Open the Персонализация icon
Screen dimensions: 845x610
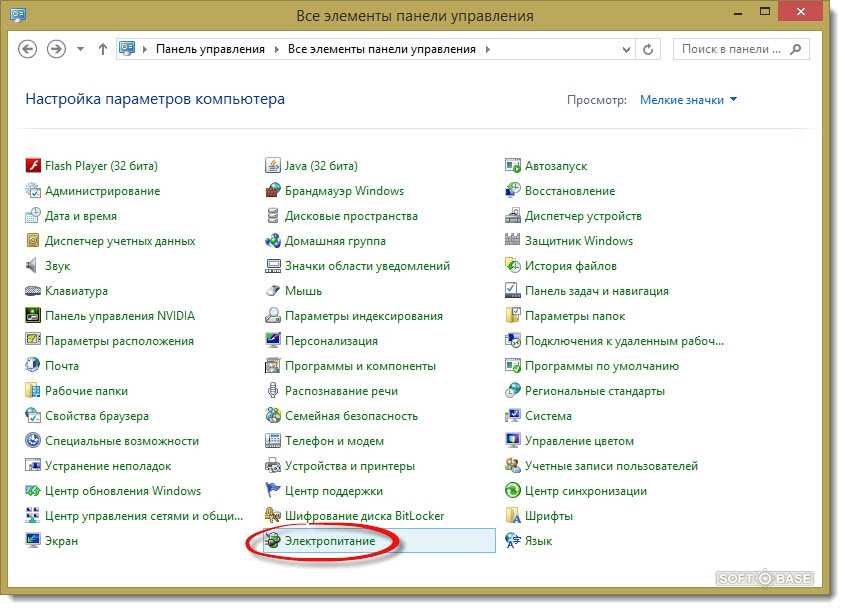coord(273,341)
